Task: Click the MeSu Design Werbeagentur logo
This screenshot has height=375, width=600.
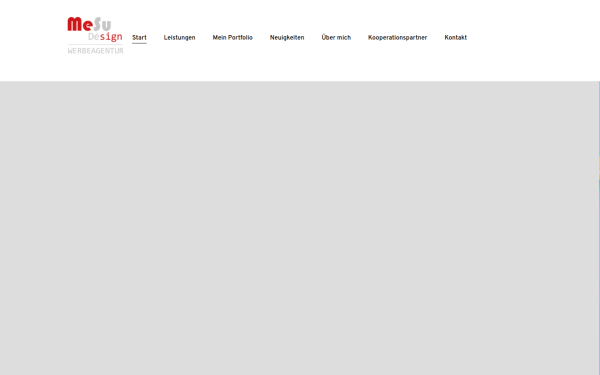Action: coord(95,35)
